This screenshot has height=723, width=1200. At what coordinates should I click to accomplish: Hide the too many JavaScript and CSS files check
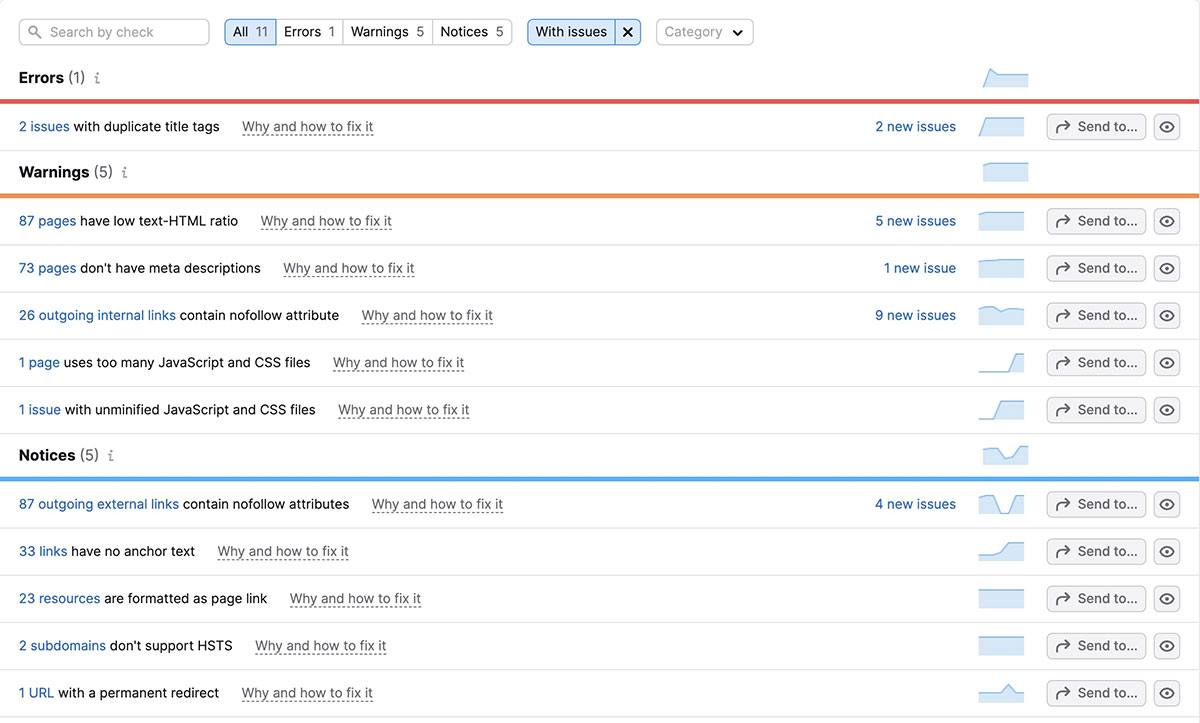pos(1167,362)
